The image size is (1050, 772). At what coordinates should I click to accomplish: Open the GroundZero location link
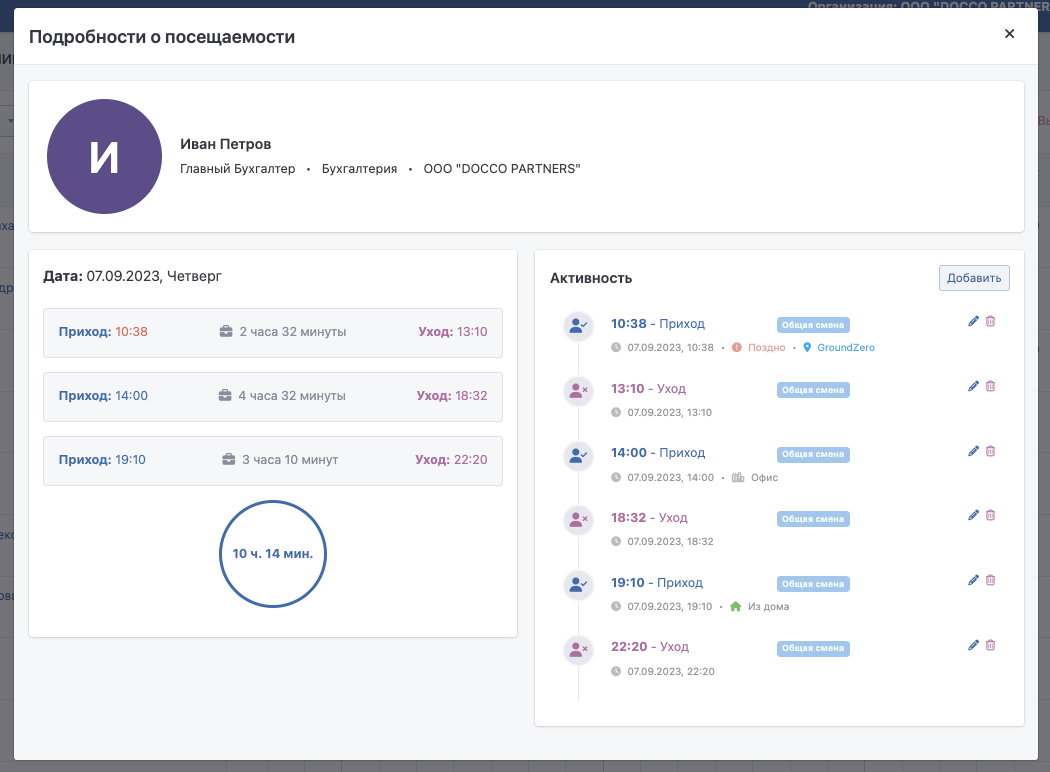(846, 348)
